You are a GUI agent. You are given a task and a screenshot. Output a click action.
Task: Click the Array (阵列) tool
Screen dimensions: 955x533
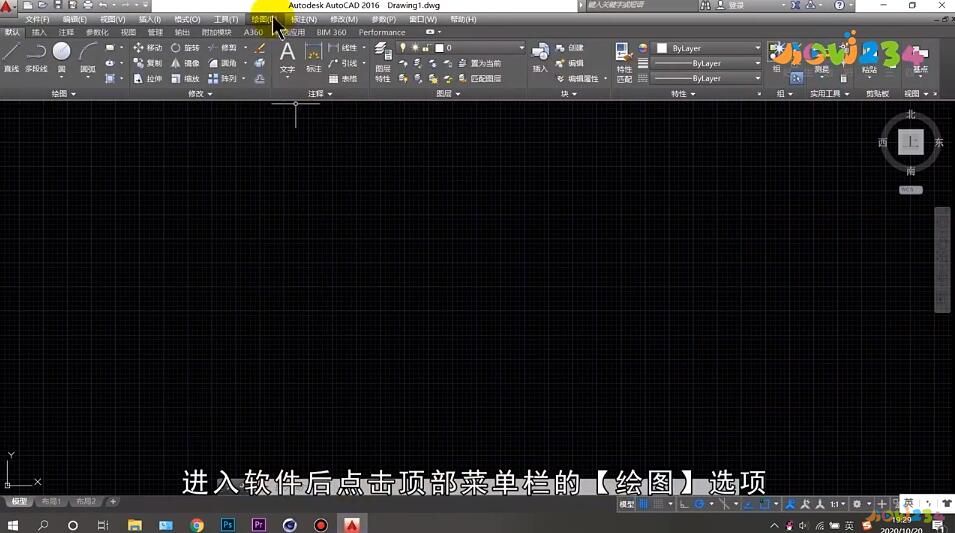pyautogui.click(x=222, y=79)
